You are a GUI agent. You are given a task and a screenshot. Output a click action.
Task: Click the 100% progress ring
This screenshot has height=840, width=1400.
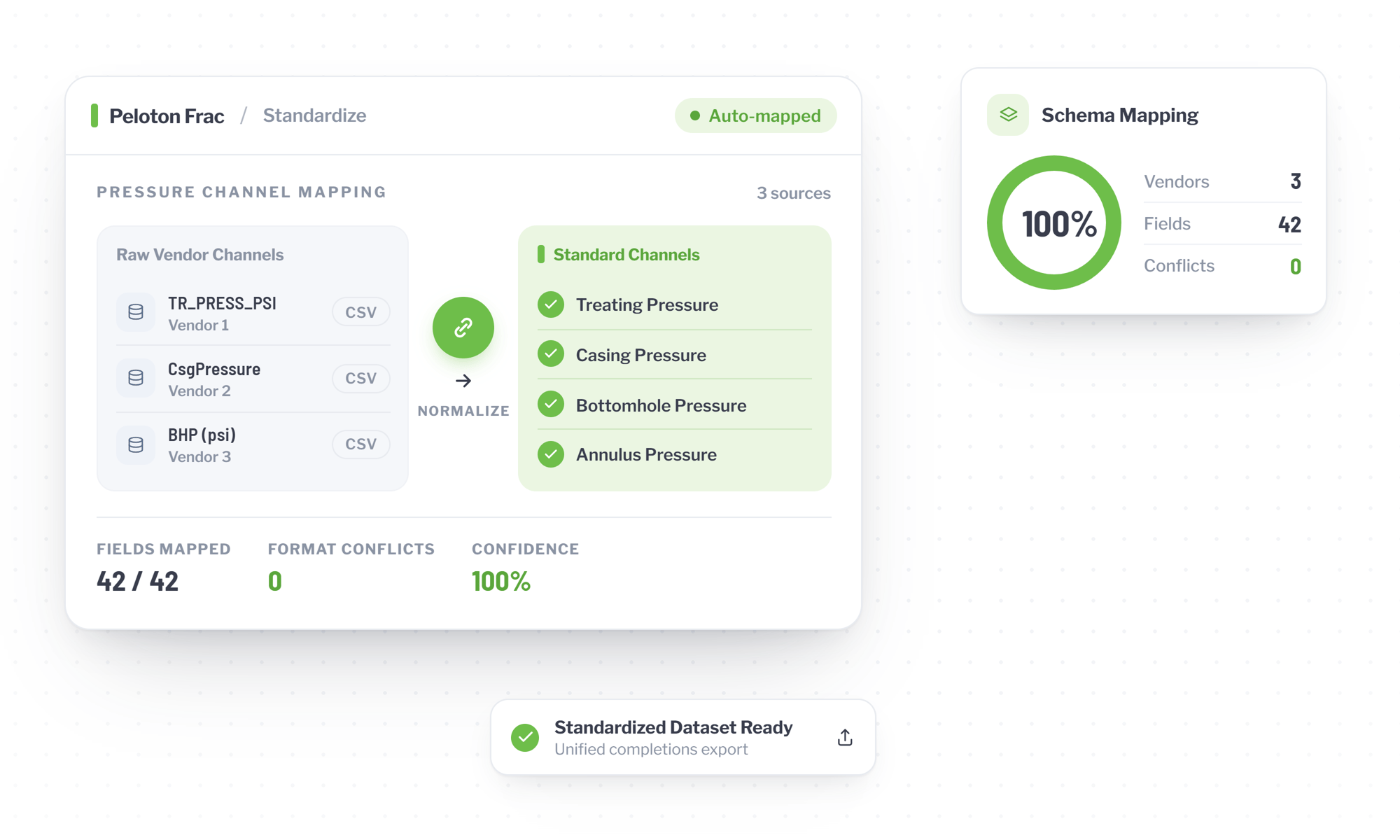click(x=1054, y=223)
